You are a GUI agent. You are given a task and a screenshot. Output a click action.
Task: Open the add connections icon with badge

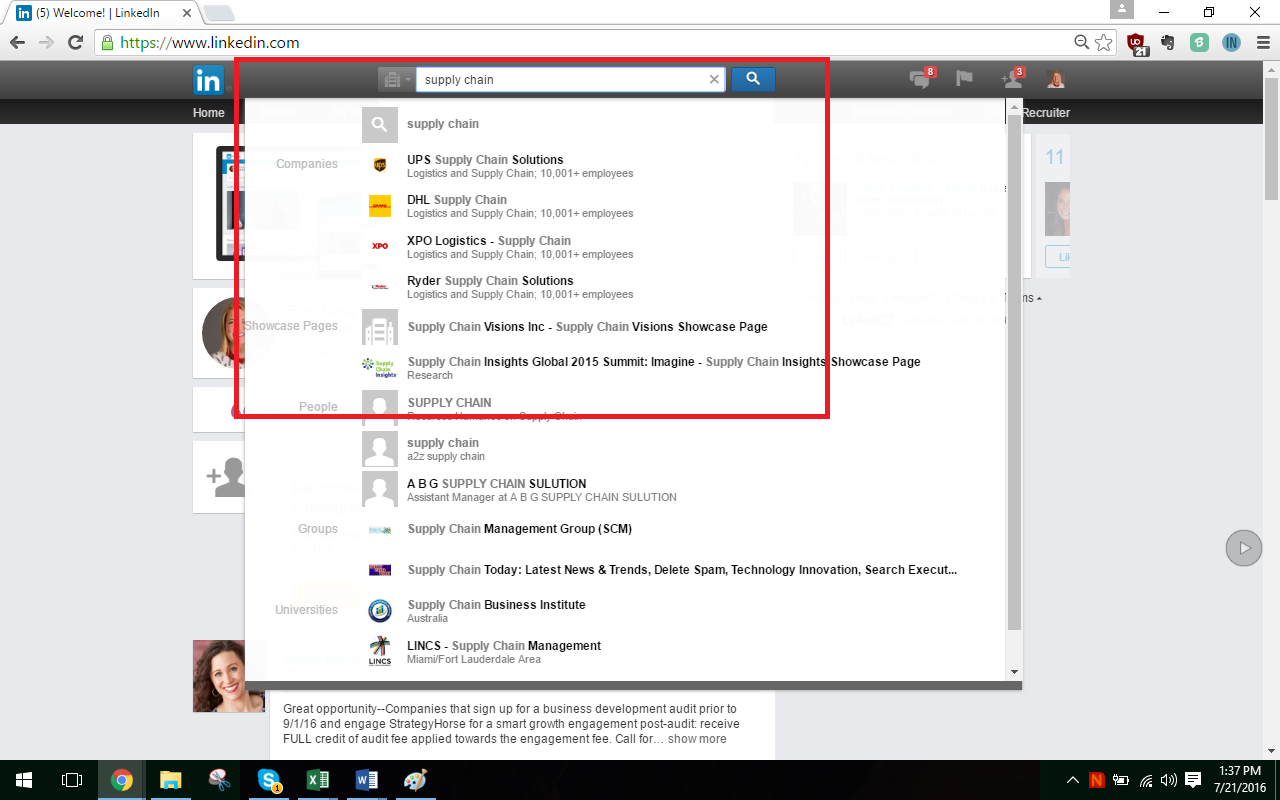point(1011,79)
